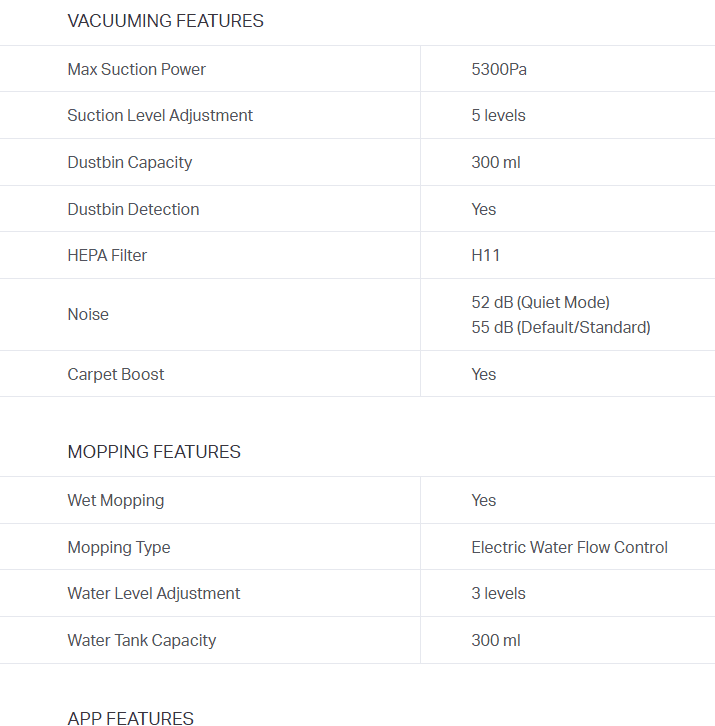Select the H11 filter value
This screenshot has height=726, width=715.
tap(485, 255)
